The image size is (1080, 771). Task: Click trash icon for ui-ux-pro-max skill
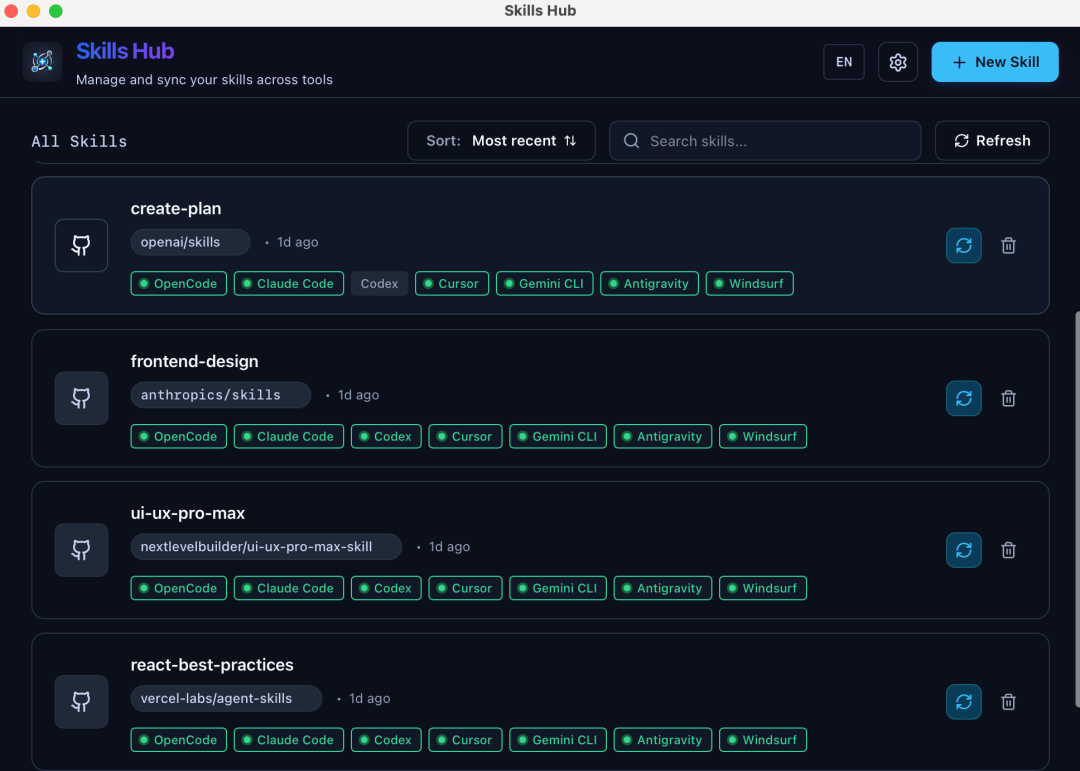pos(1008,550)
